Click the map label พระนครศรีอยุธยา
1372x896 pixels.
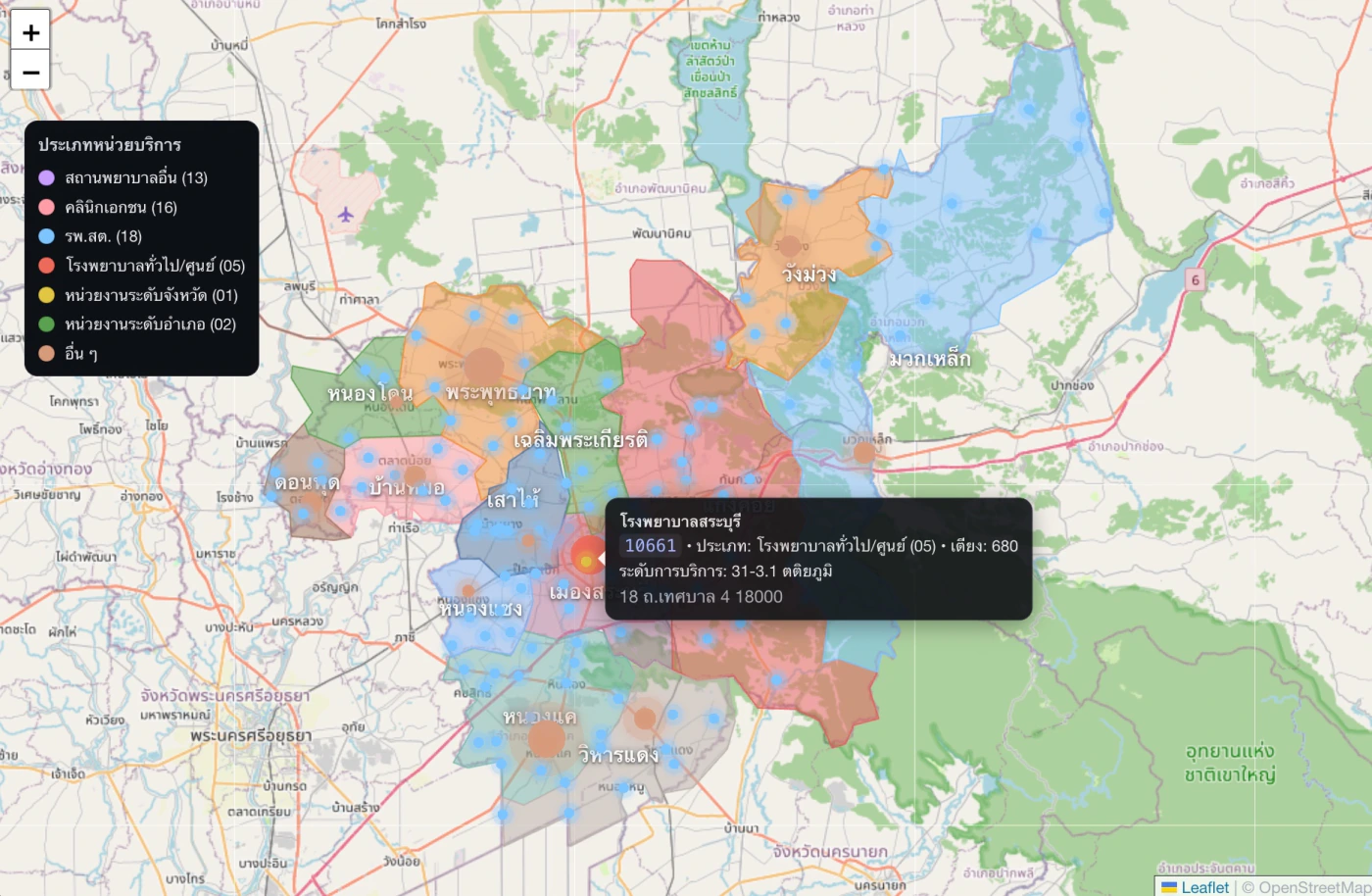click(251, 736)
